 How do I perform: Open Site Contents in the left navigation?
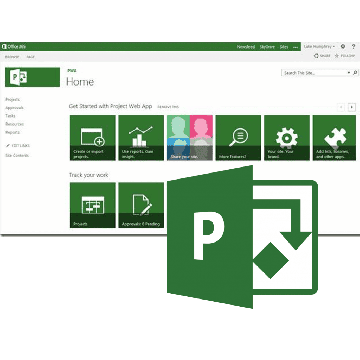[17, 155]
